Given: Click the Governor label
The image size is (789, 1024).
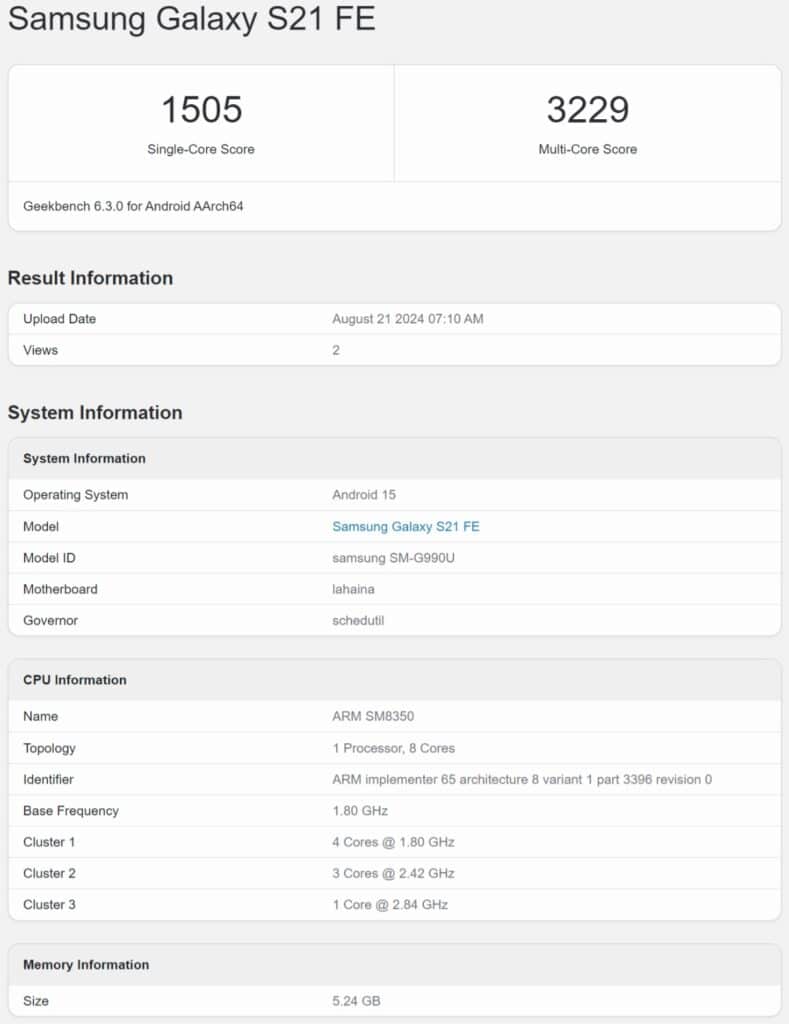Looking at the screenshot, I should tap(50, 620).
